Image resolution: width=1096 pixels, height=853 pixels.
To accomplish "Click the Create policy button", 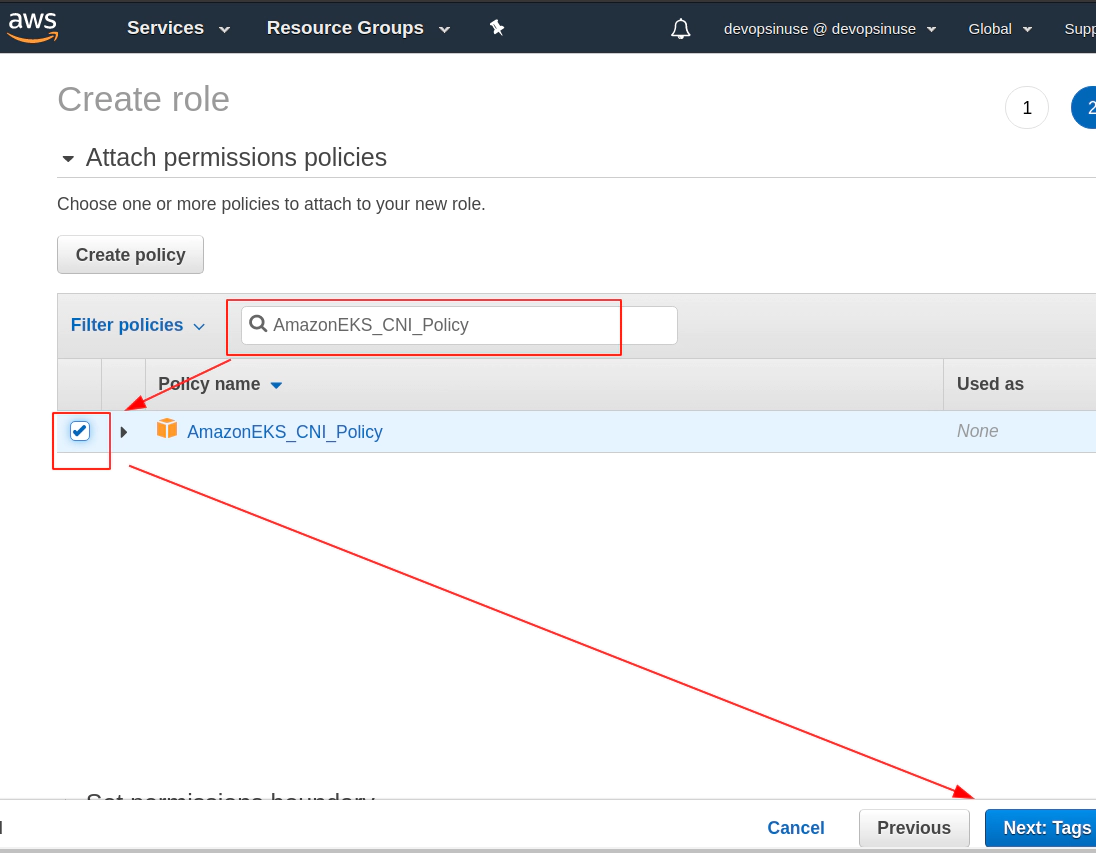I will pyautogui.click(x=131, y=255).
